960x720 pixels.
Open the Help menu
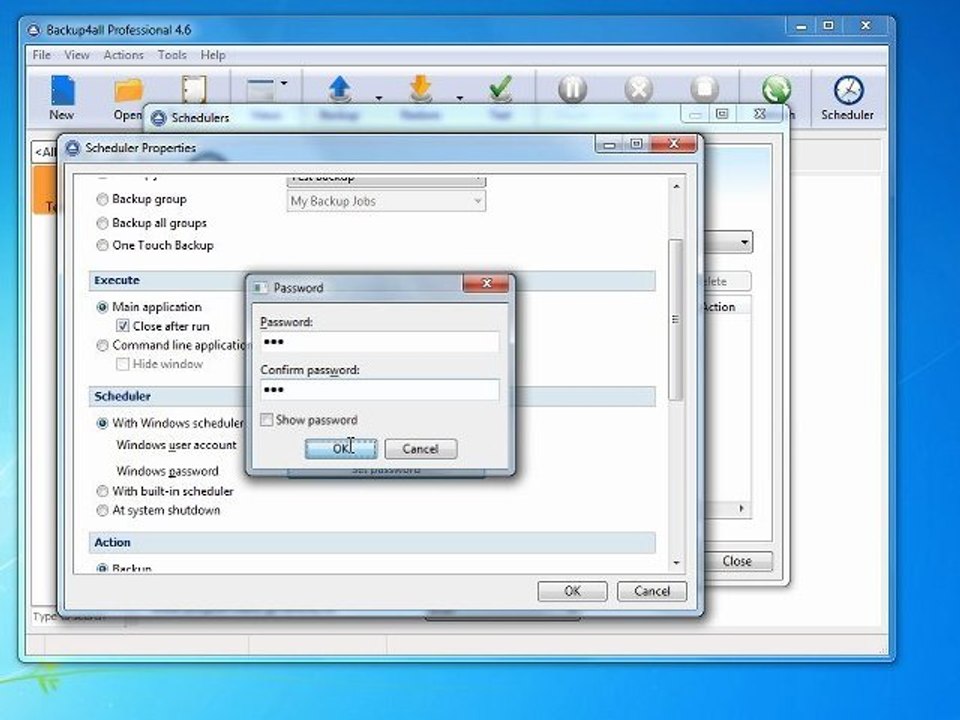coord(213,55)
